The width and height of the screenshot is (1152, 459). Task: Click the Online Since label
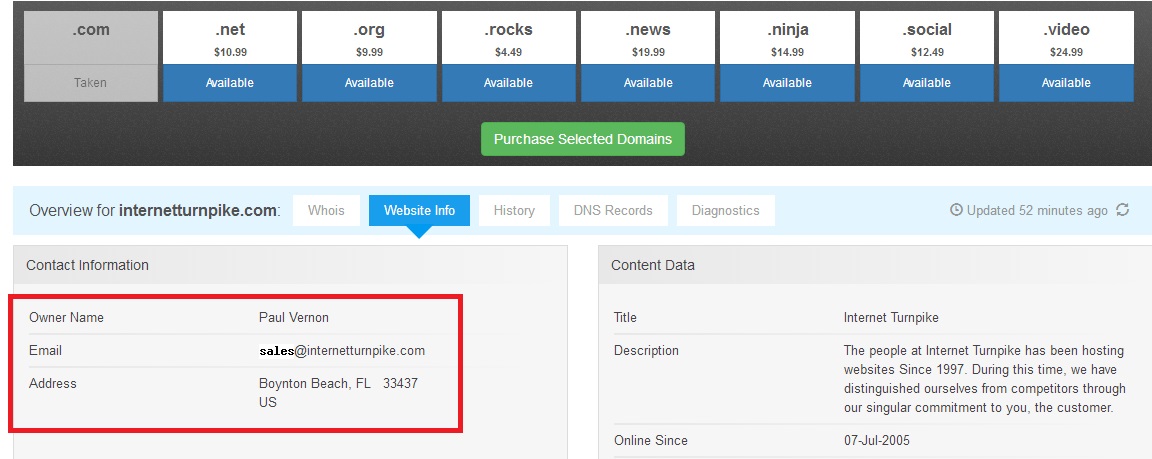pyautogui.click(x=651, y=441)
